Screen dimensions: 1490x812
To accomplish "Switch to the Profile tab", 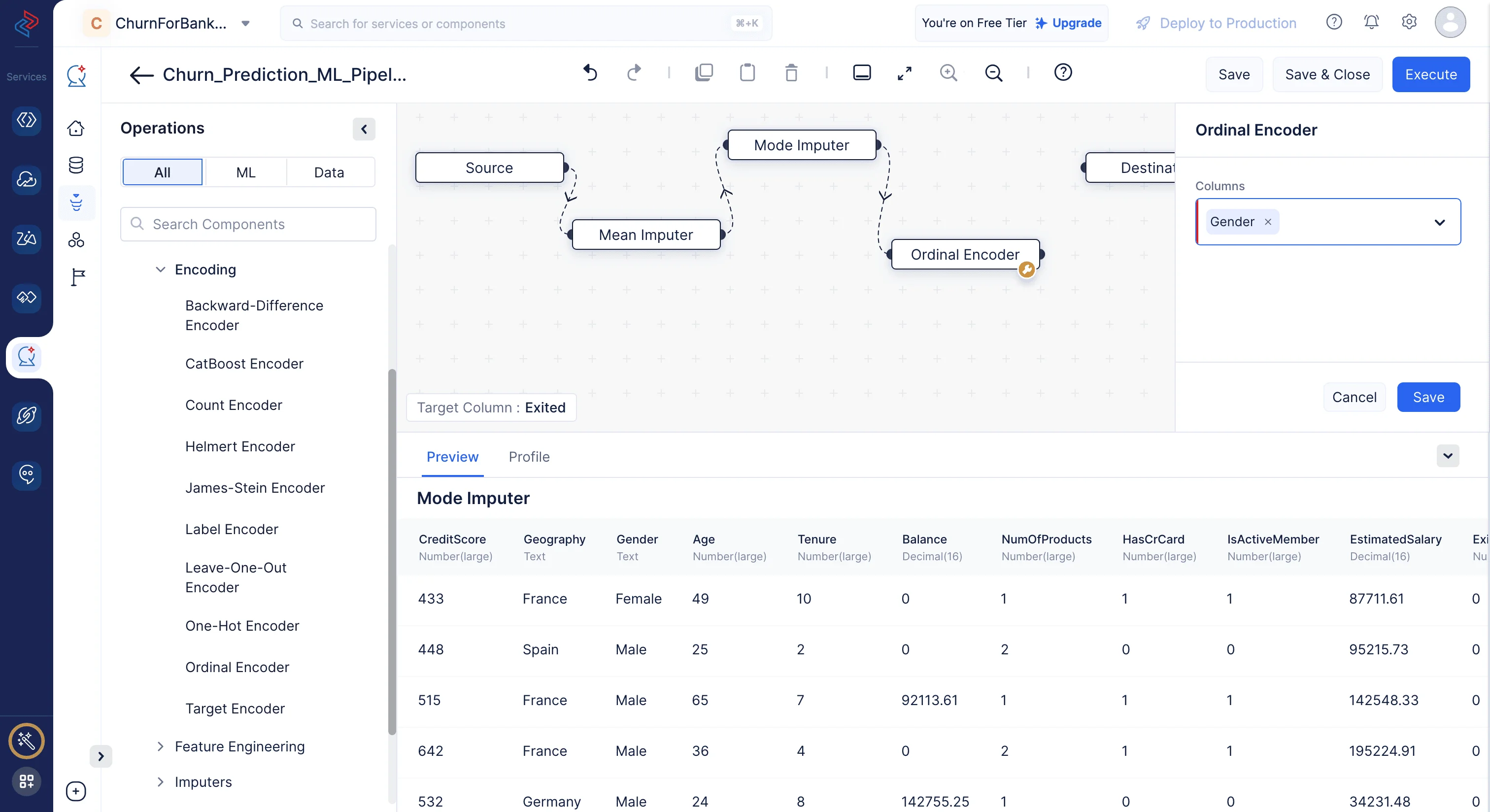I will pos(529,457).
